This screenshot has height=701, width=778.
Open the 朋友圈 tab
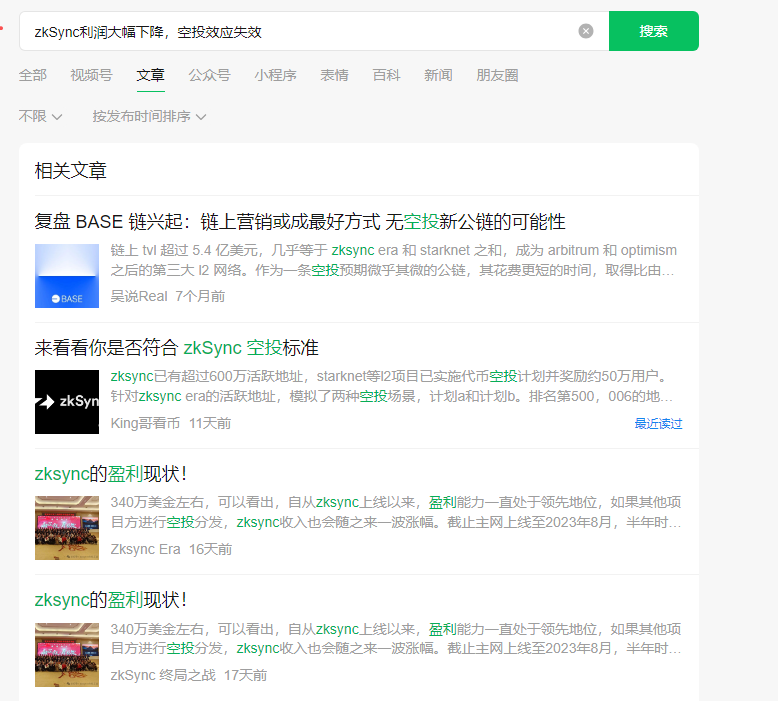coord(497,75)
